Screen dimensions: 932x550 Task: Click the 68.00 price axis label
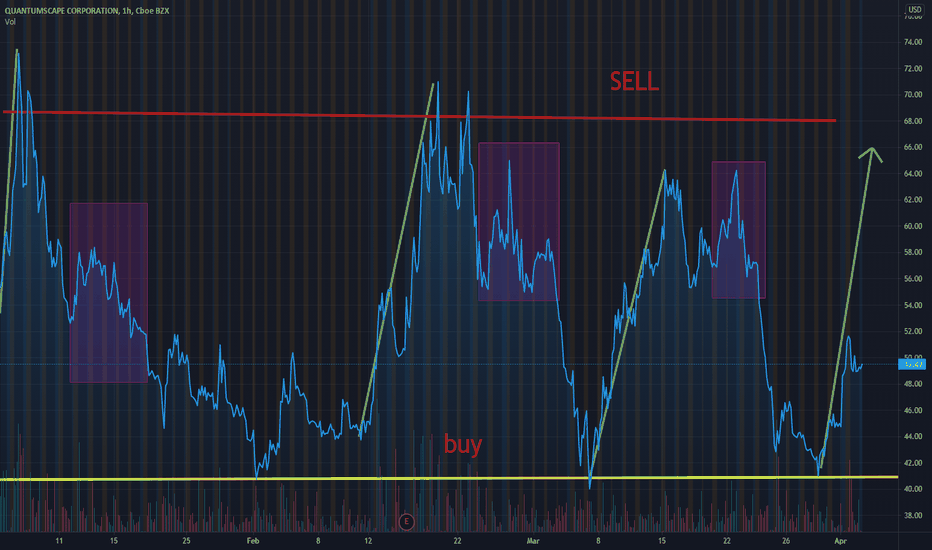(x=913, y=121)
